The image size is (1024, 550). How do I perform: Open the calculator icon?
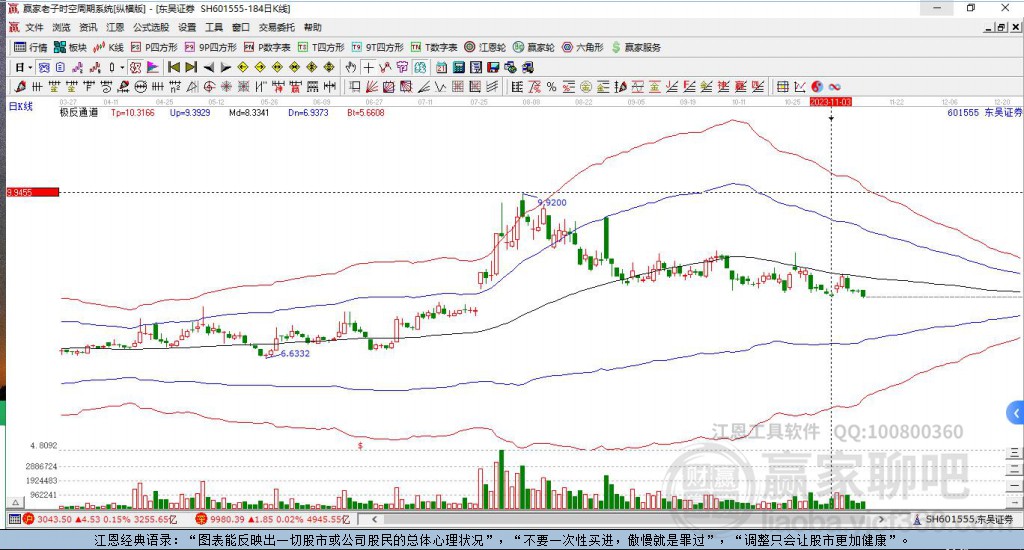(x=458, y=67)
